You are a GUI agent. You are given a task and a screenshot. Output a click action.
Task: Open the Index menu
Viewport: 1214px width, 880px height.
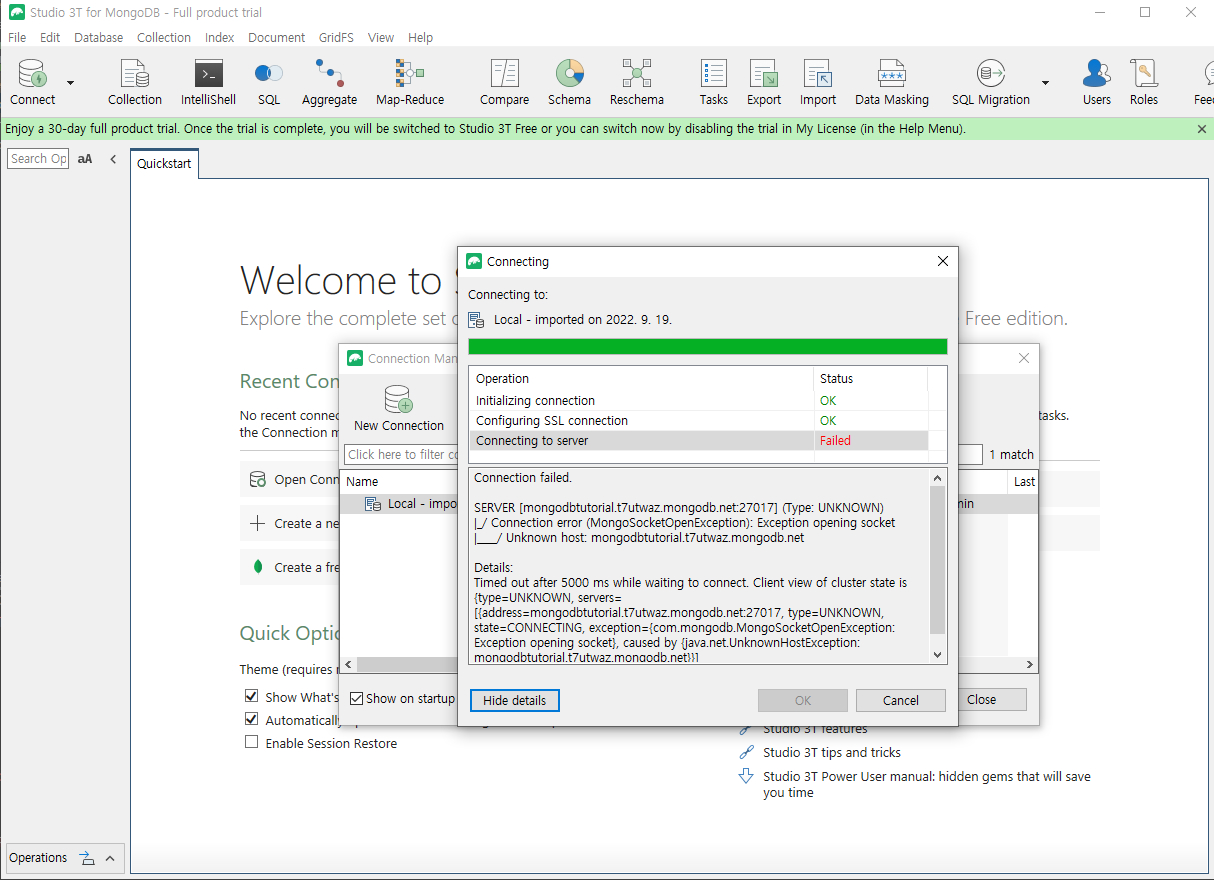coord(220,37)
